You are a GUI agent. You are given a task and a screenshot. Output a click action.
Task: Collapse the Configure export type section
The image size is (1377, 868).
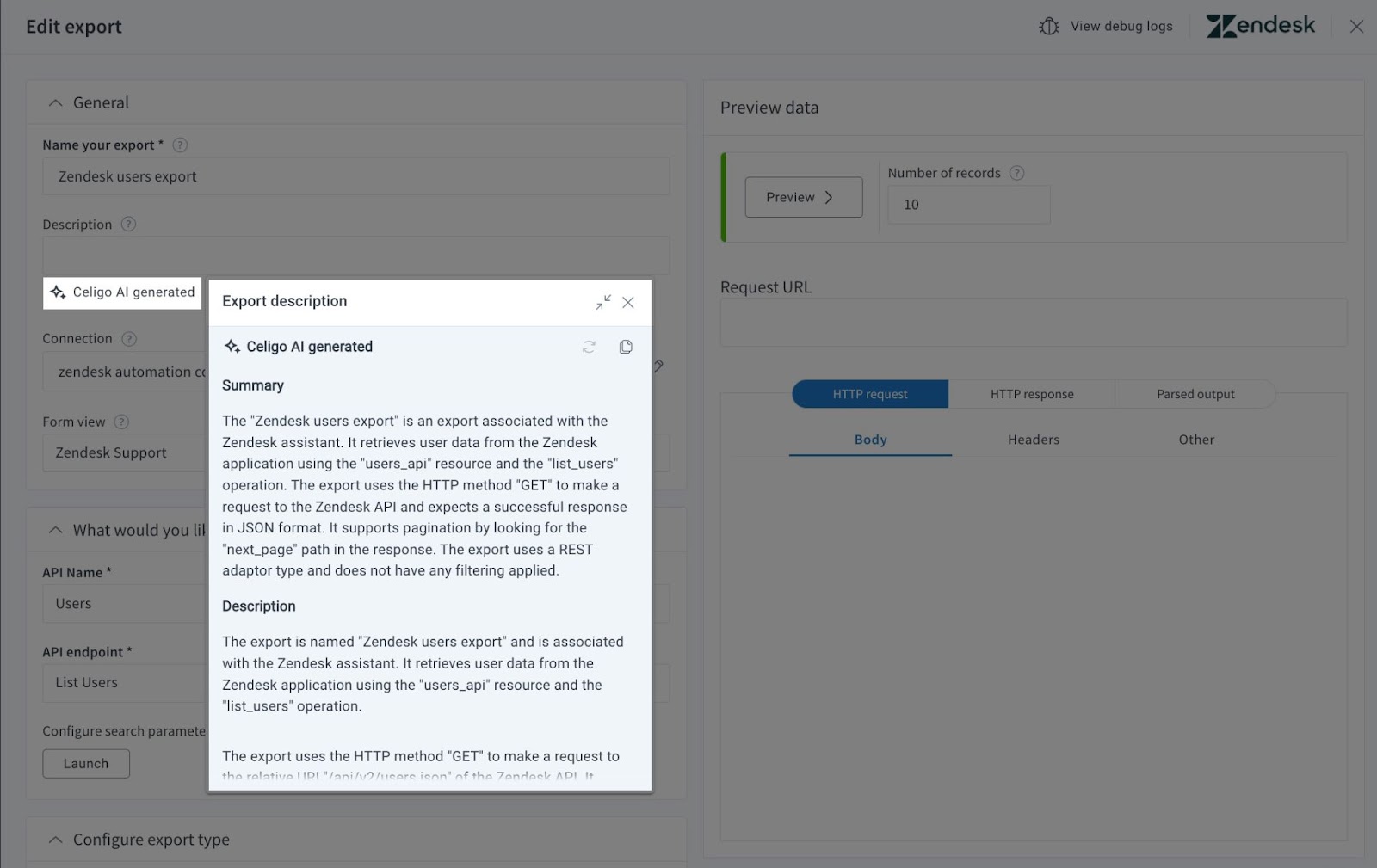55,840
